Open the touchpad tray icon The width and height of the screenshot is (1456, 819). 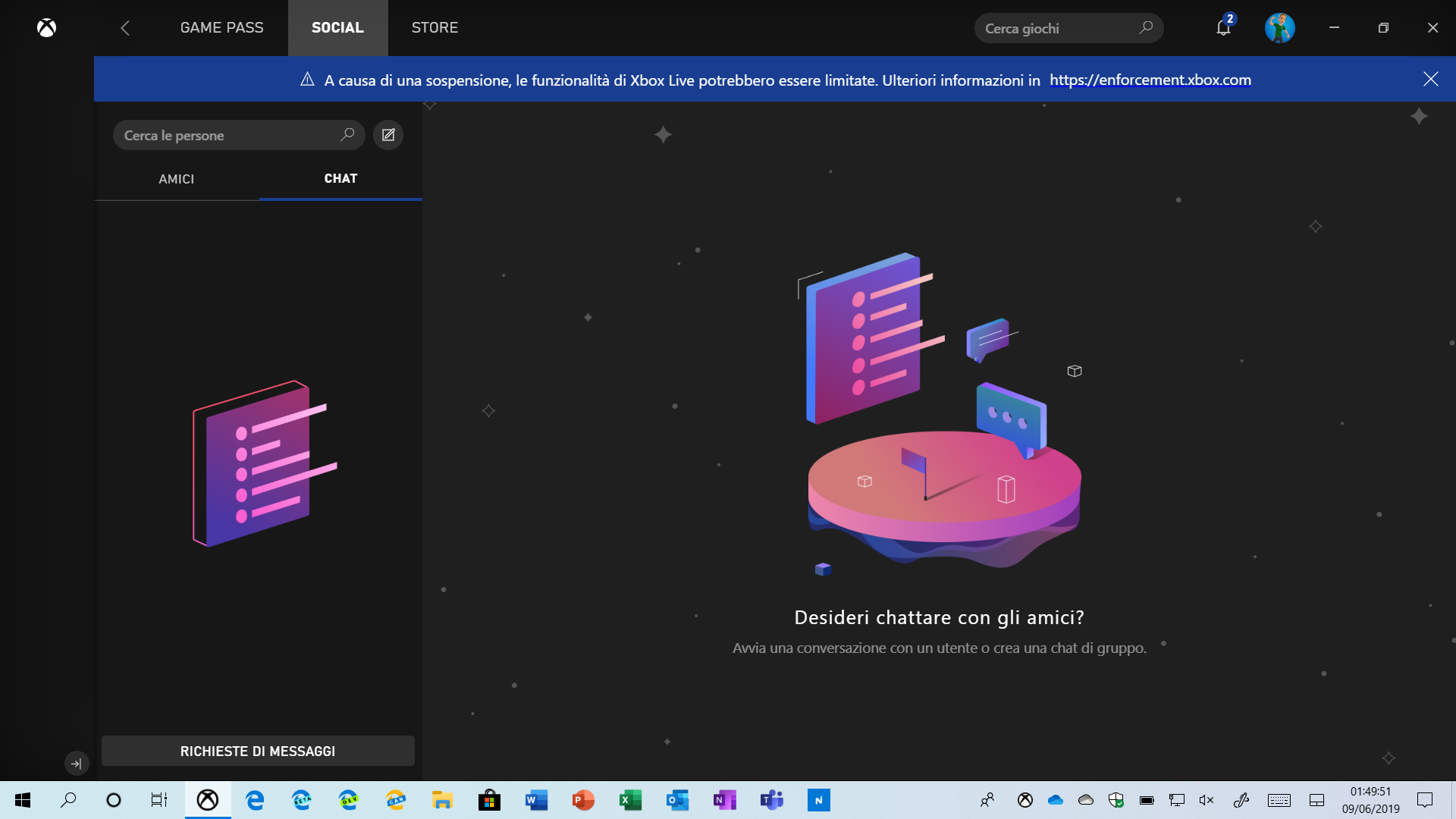(x=1317, y=800)
